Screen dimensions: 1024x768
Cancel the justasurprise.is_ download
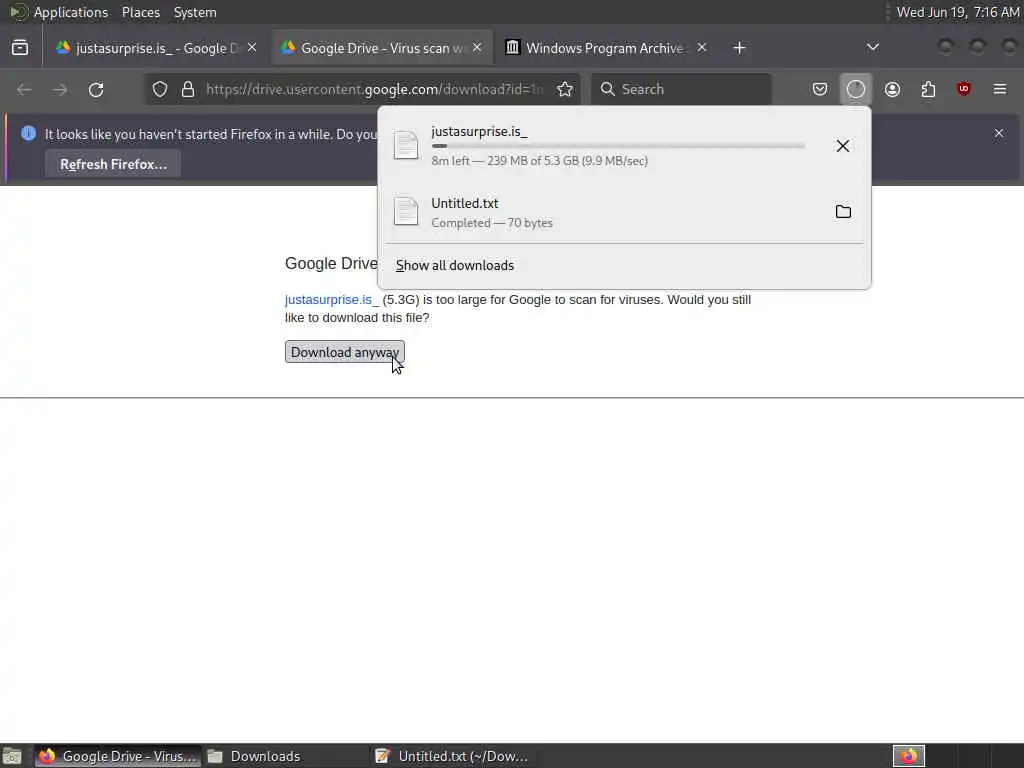coord(843,146)
